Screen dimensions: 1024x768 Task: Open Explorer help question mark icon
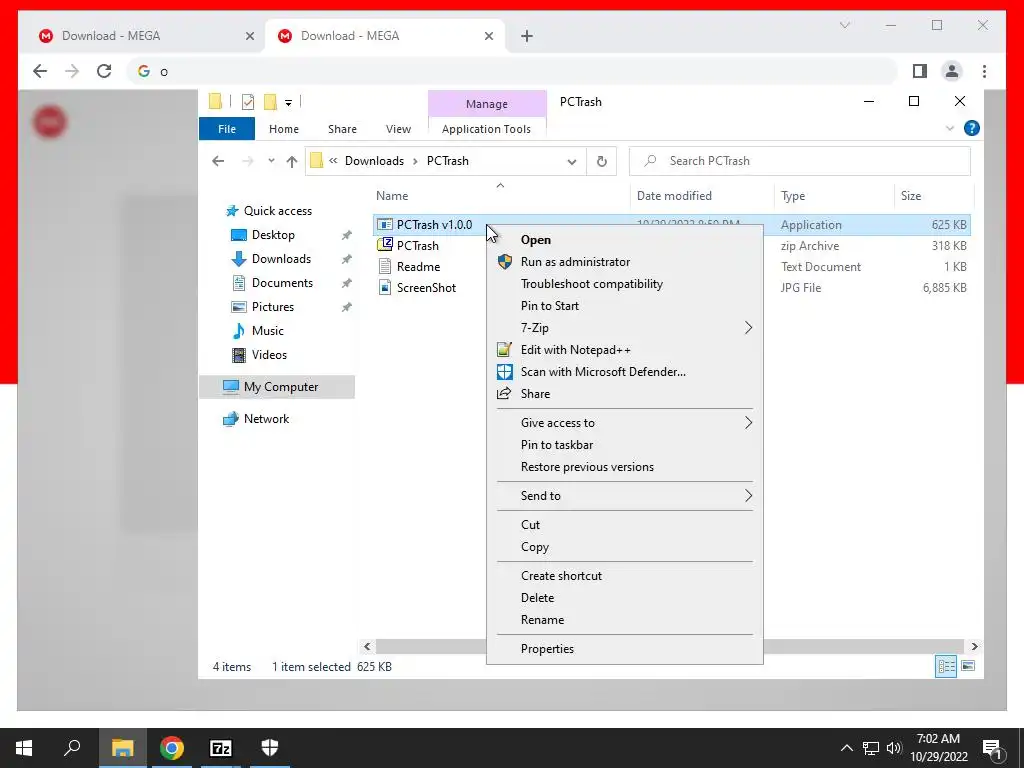coord(972,129)
